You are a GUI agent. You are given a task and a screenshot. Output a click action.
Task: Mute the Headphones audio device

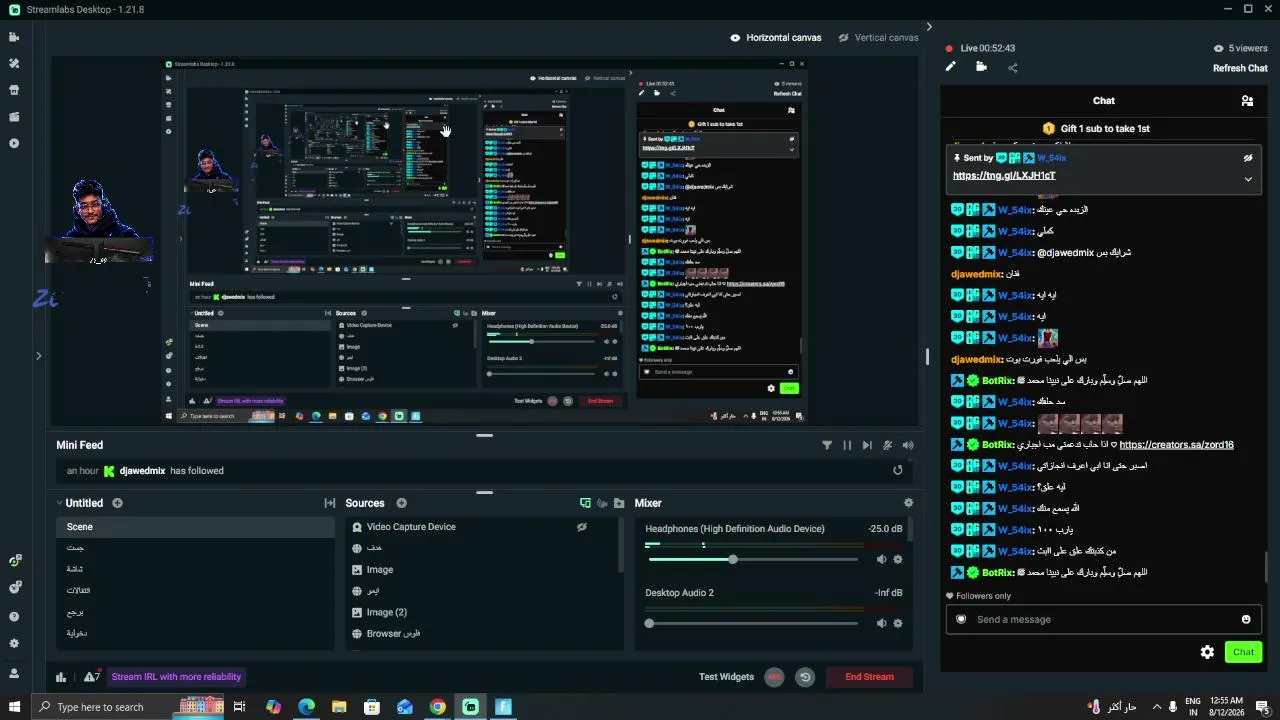[881, 560]
